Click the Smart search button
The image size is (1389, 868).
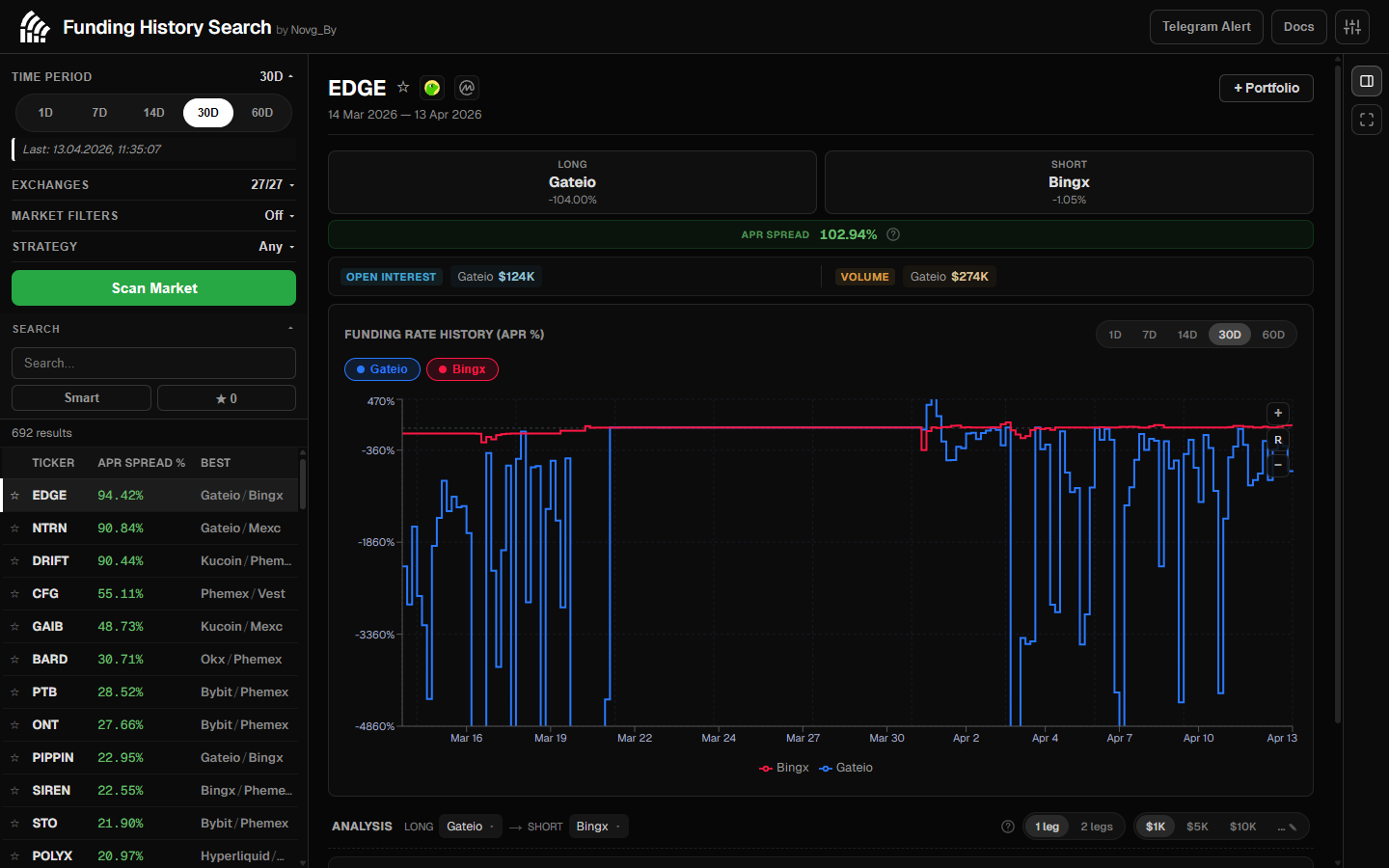pos(81,397)
